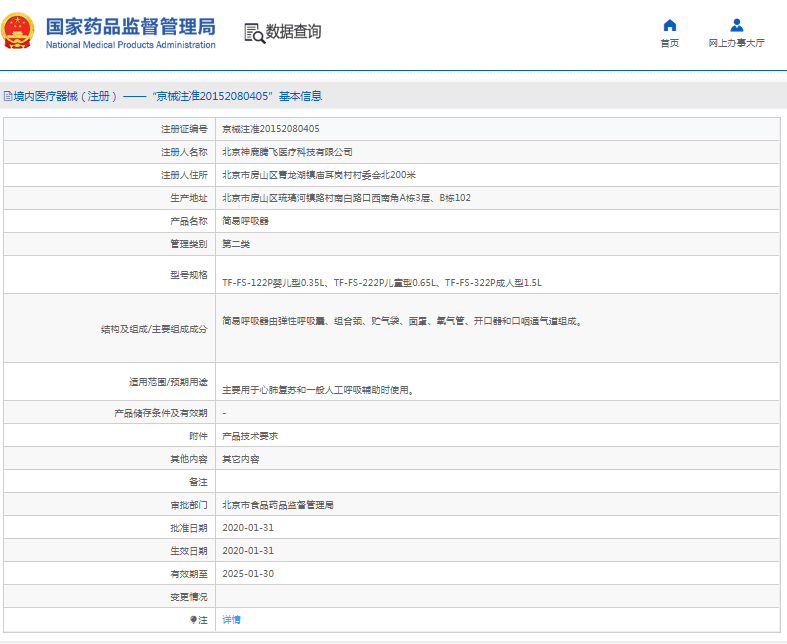
Task: Select the 批准日期 value 2020-01-31
Action: [247, 528]
